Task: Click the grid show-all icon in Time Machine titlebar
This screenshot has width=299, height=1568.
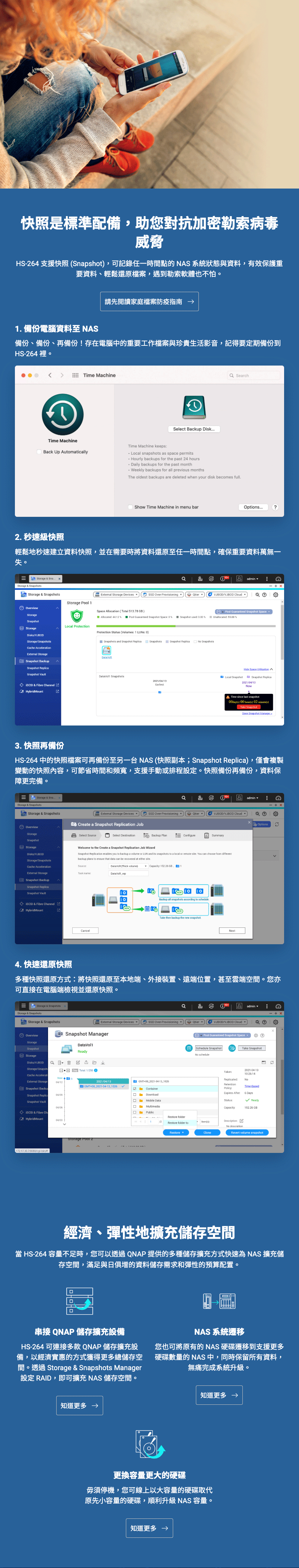Action: pos(75,376)
